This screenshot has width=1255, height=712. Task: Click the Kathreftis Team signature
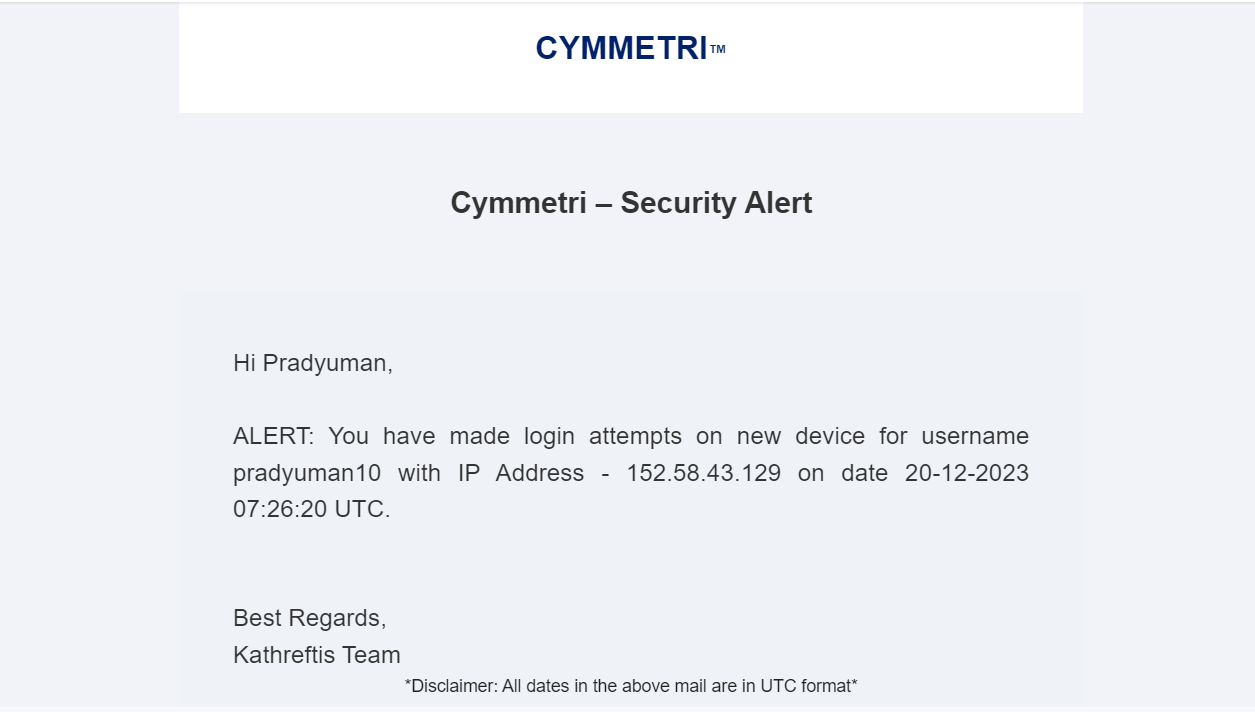click(x=316, y=655)
